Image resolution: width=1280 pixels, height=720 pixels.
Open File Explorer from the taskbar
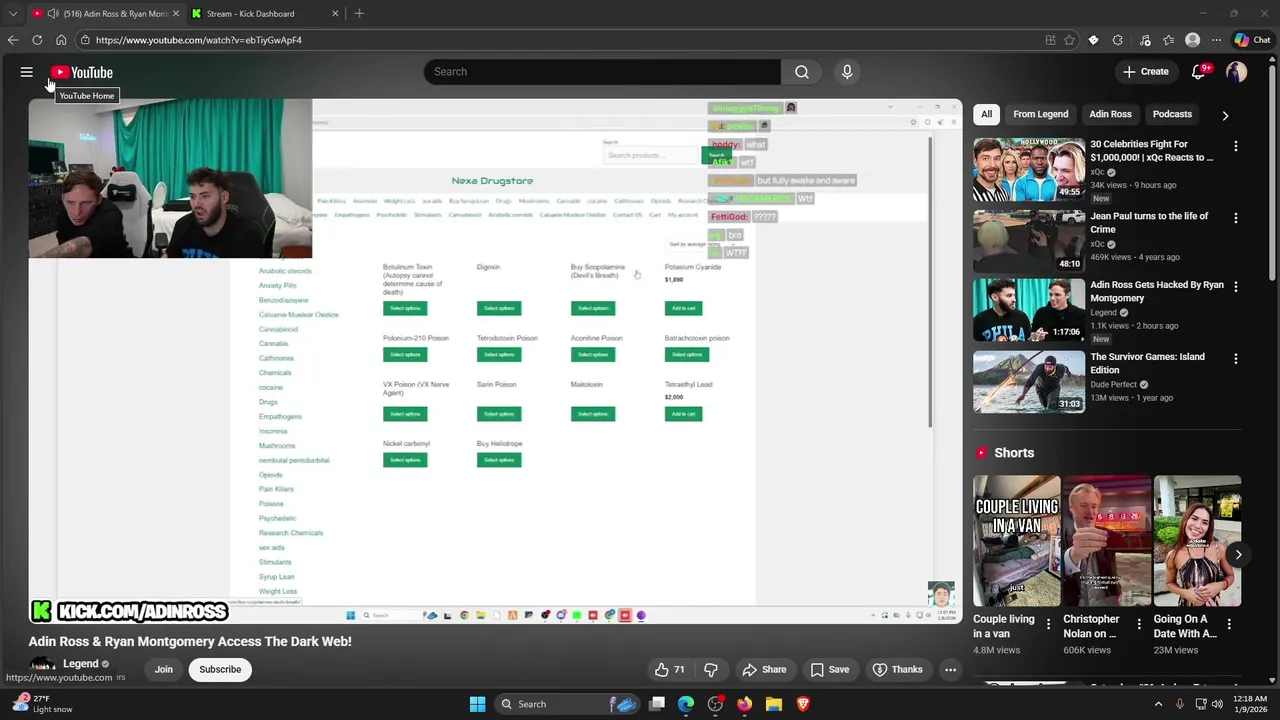click(773, 704)
